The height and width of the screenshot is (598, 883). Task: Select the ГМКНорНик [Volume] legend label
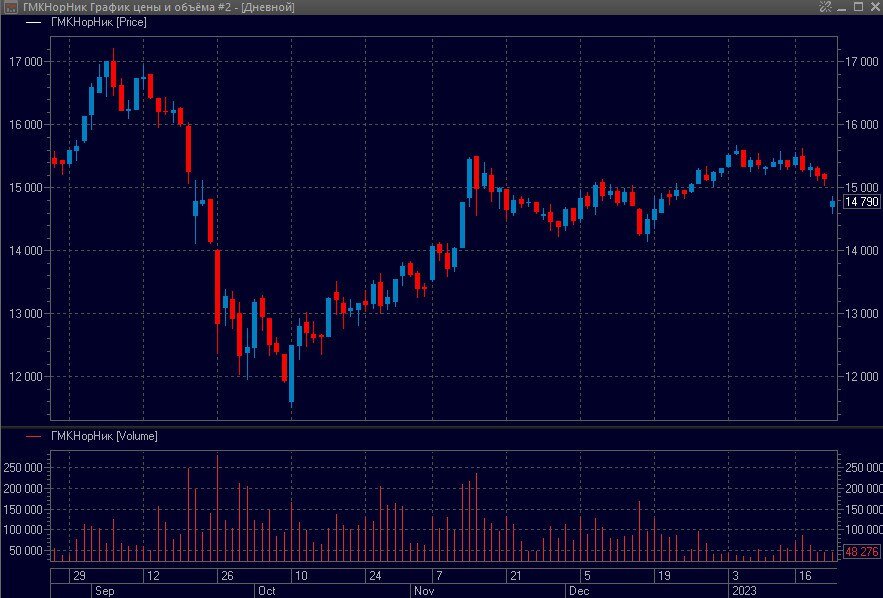click(x=104, y=436)
